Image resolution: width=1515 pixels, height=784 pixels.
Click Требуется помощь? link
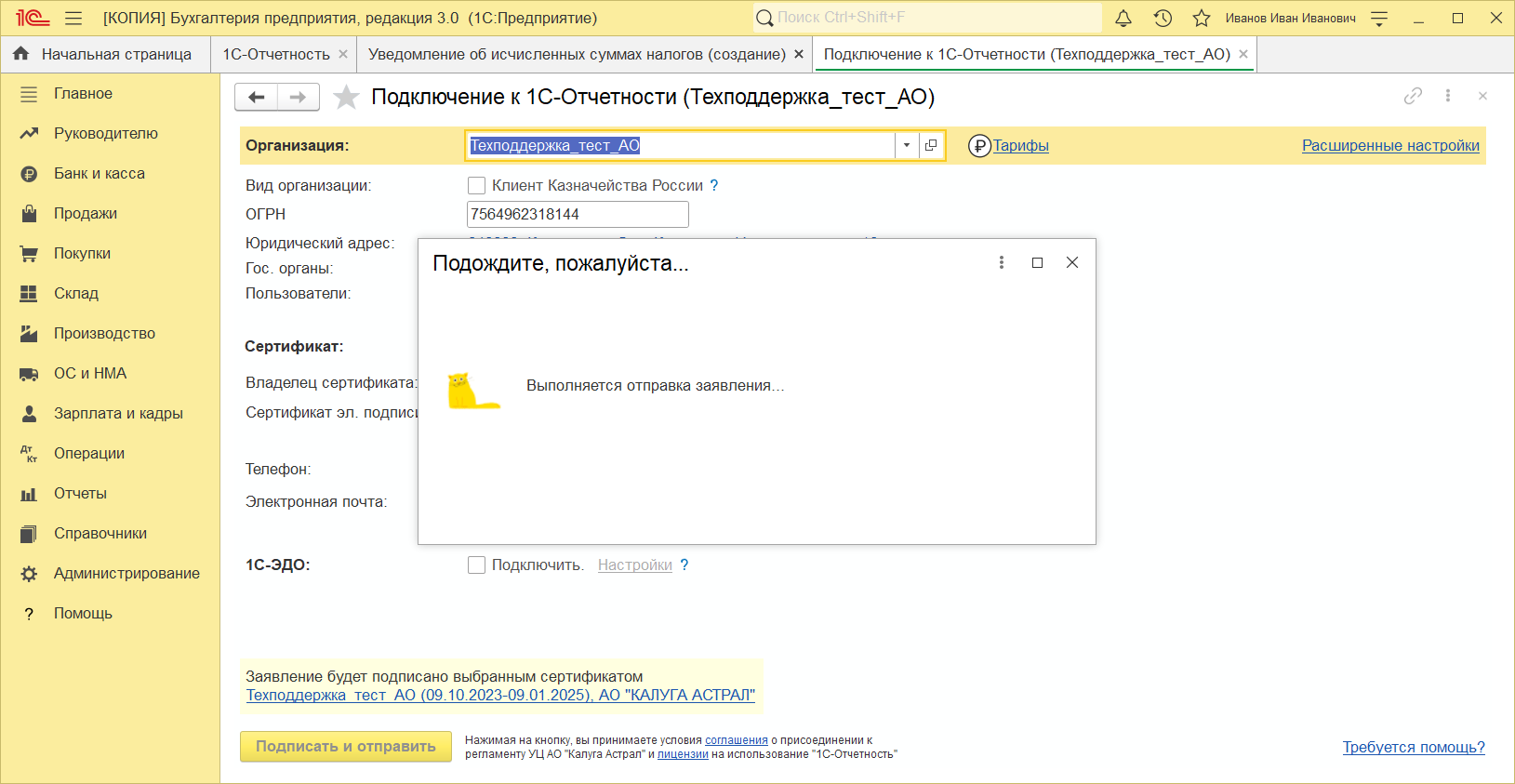(x=1414, y=748)
